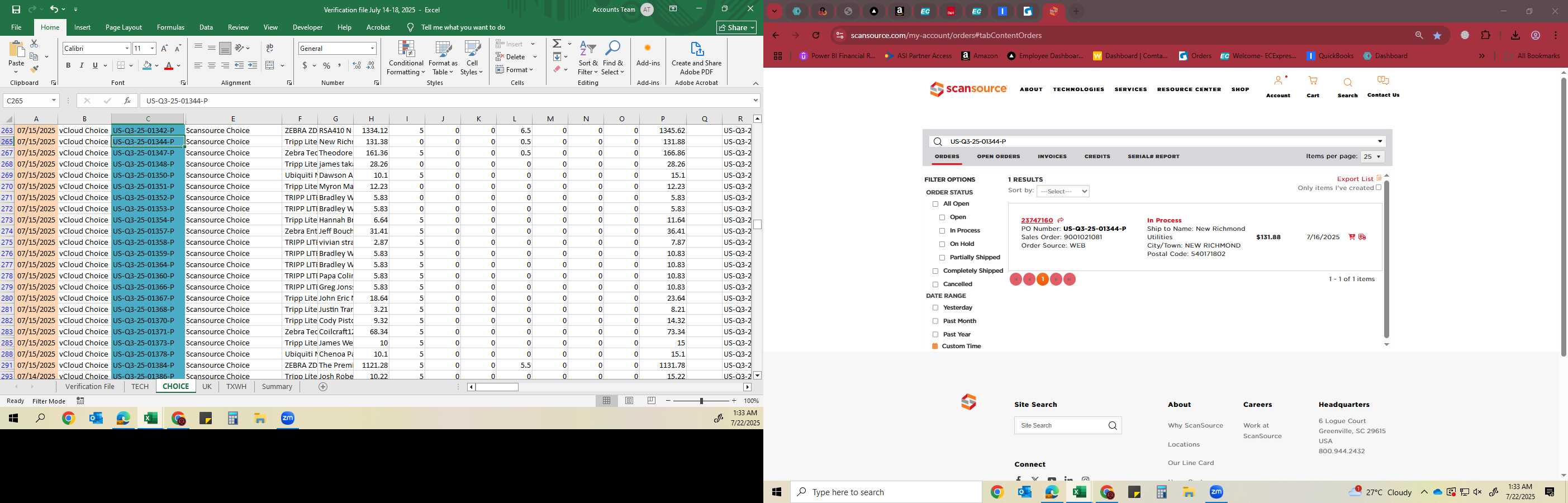Open Cell Styles gallery
Viewport: 1568px width, 503px height.
click(472, 59)
